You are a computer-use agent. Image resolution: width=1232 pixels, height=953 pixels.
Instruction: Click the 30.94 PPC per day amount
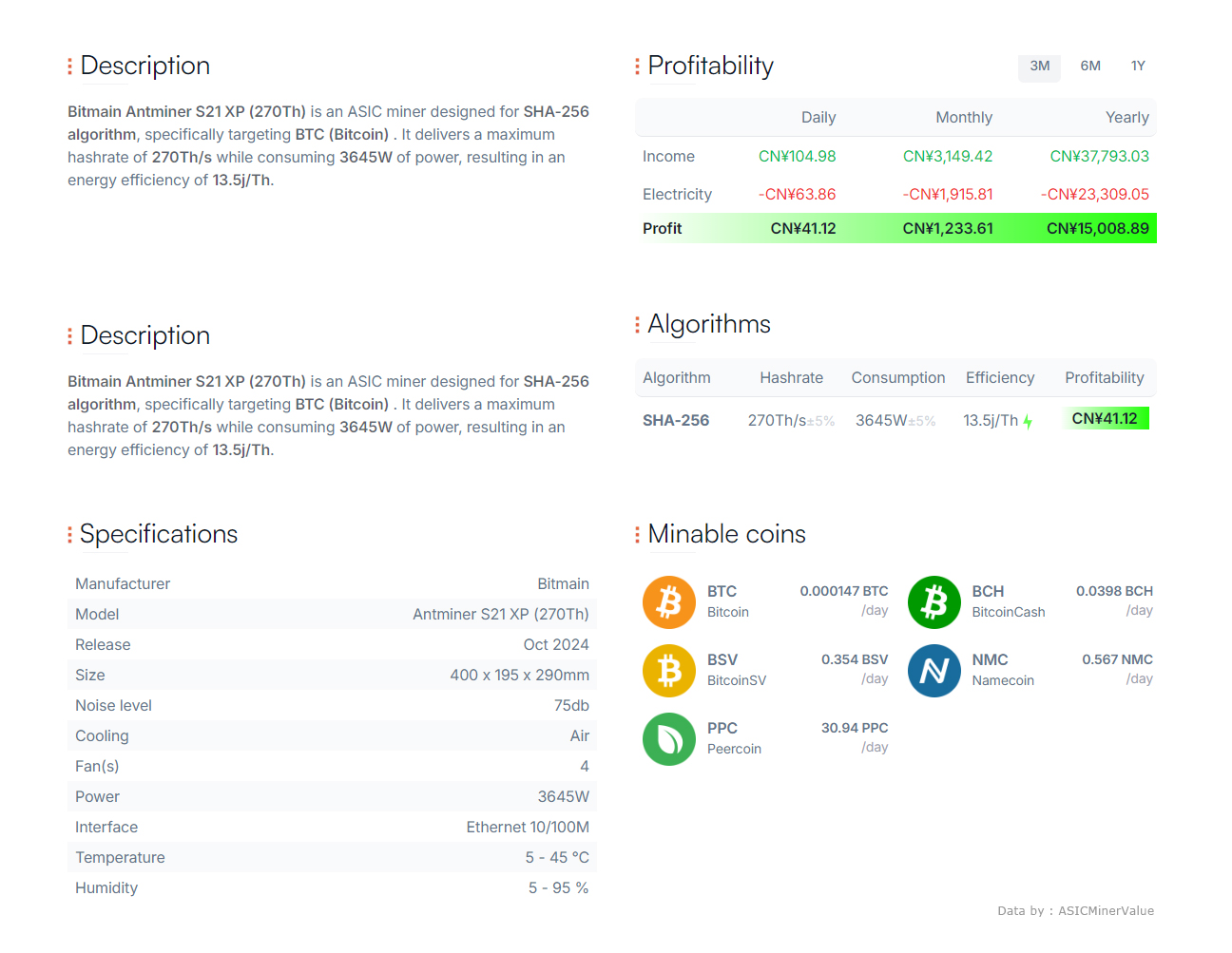coord(855,728)
